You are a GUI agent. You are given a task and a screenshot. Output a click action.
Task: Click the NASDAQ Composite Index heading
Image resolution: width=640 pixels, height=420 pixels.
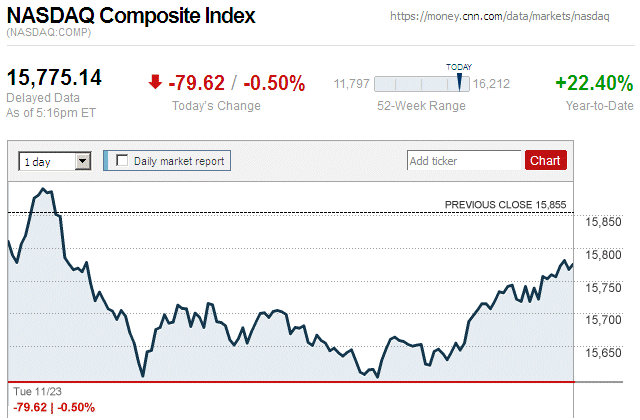point(131,17)
